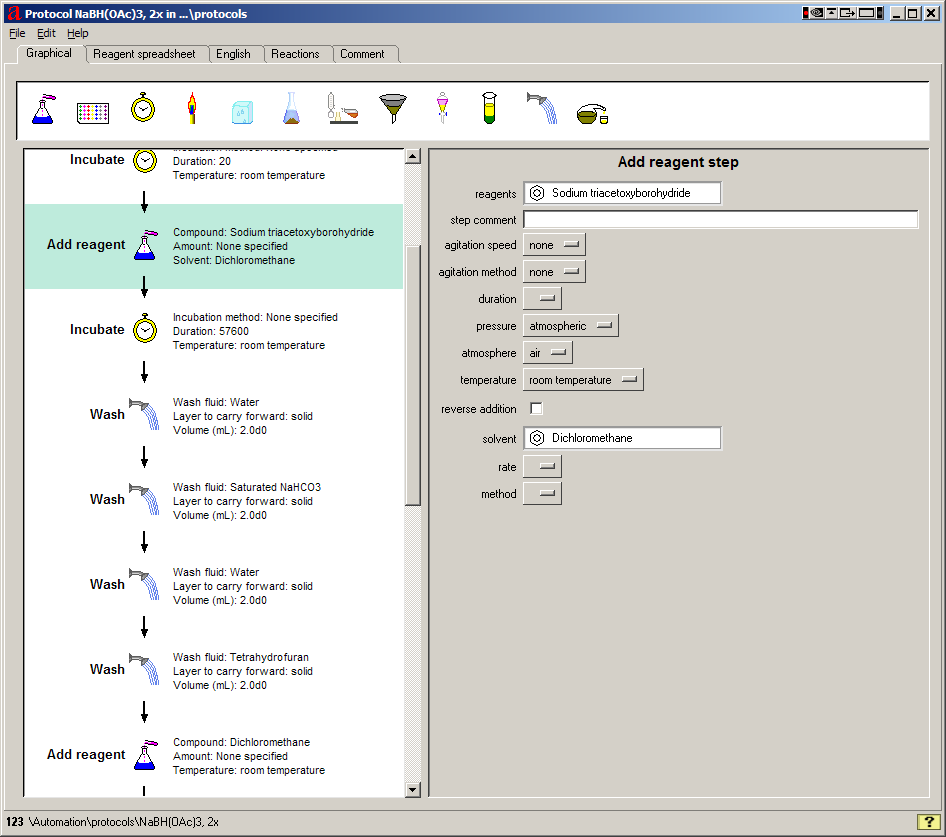This screenshot has width=946, height=837.
Task: Click the reagents field with Sodium triacetoxyborohydride
Action: click(x=622, y=193)
